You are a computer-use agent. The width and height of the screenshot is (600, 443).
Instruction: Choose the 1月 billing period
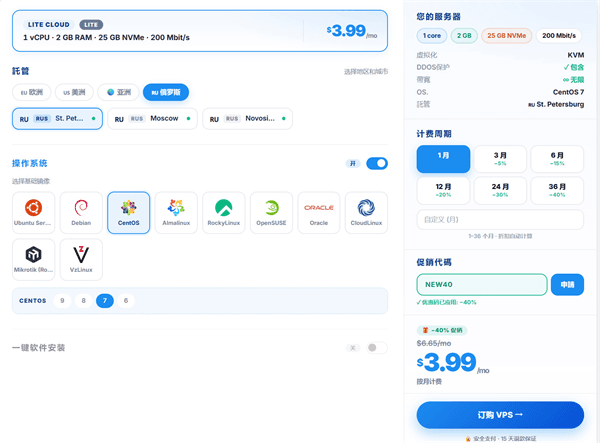443,159
